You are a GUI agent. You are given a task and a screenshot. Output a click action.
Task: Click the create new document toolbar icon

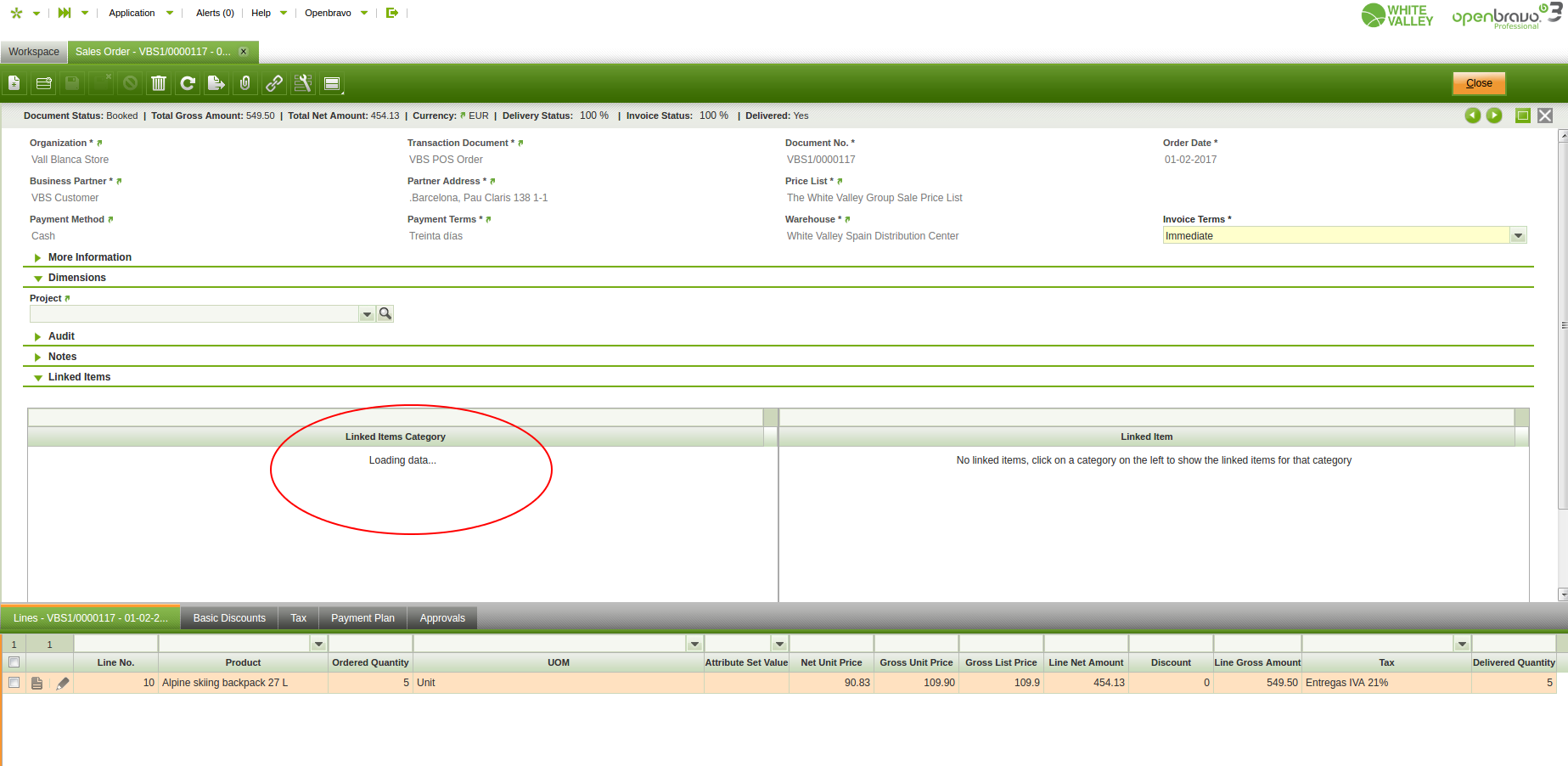point(14,83)
